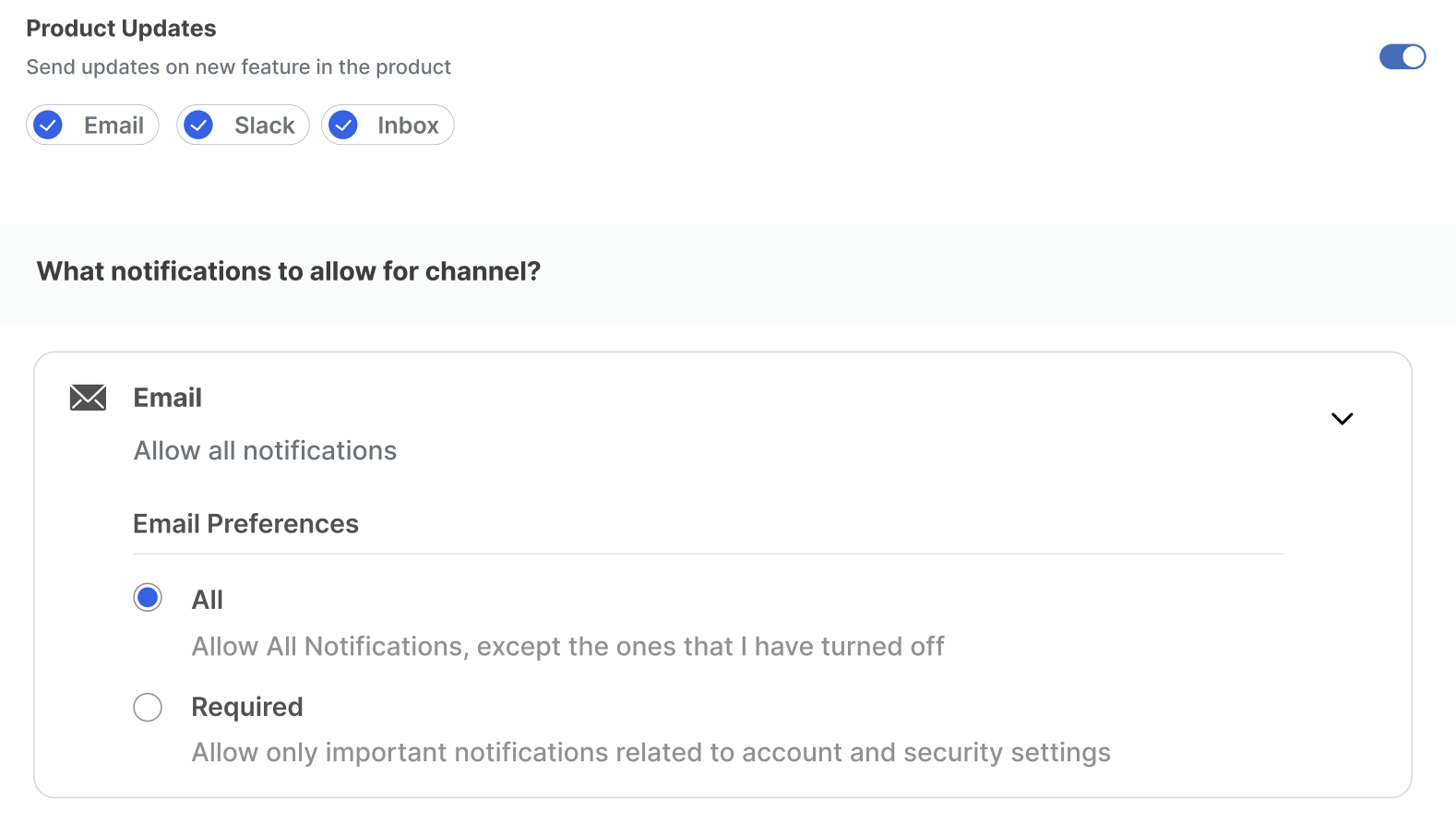Click the "Required" option label text

pos(247,707)
